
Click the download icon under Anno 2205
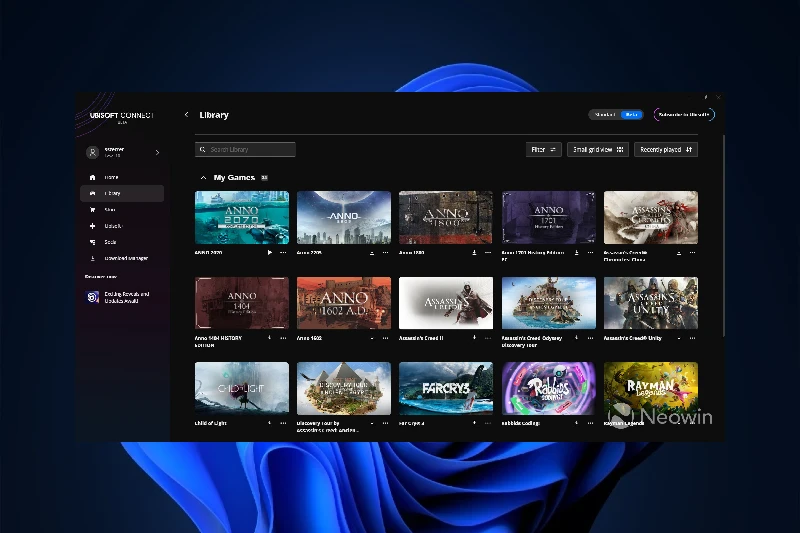pyautogui.click(x=372, y=253)
